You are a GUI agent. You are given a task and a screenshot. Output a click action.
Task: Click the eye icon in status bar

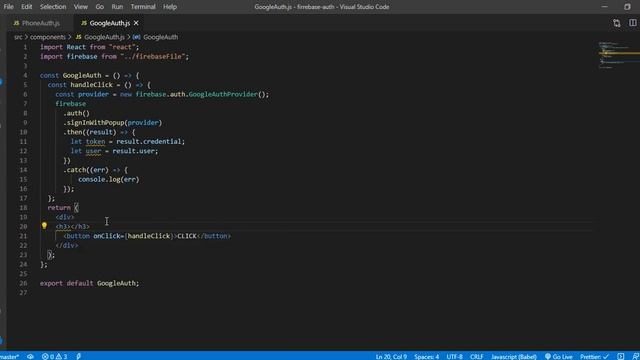click(x=30, y=356)
